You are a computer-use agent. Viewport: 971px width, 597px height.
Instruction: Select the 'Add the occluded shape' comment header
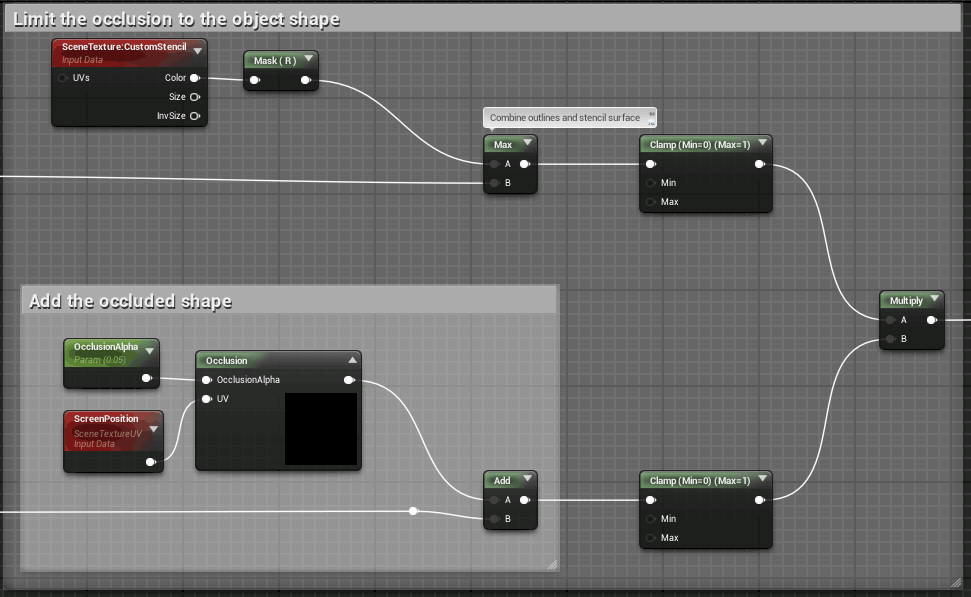coord(131,301)
